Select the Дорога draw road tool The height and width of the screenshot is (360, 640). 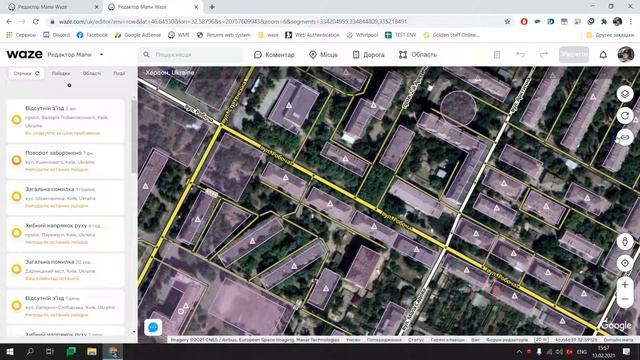point(368,55)
